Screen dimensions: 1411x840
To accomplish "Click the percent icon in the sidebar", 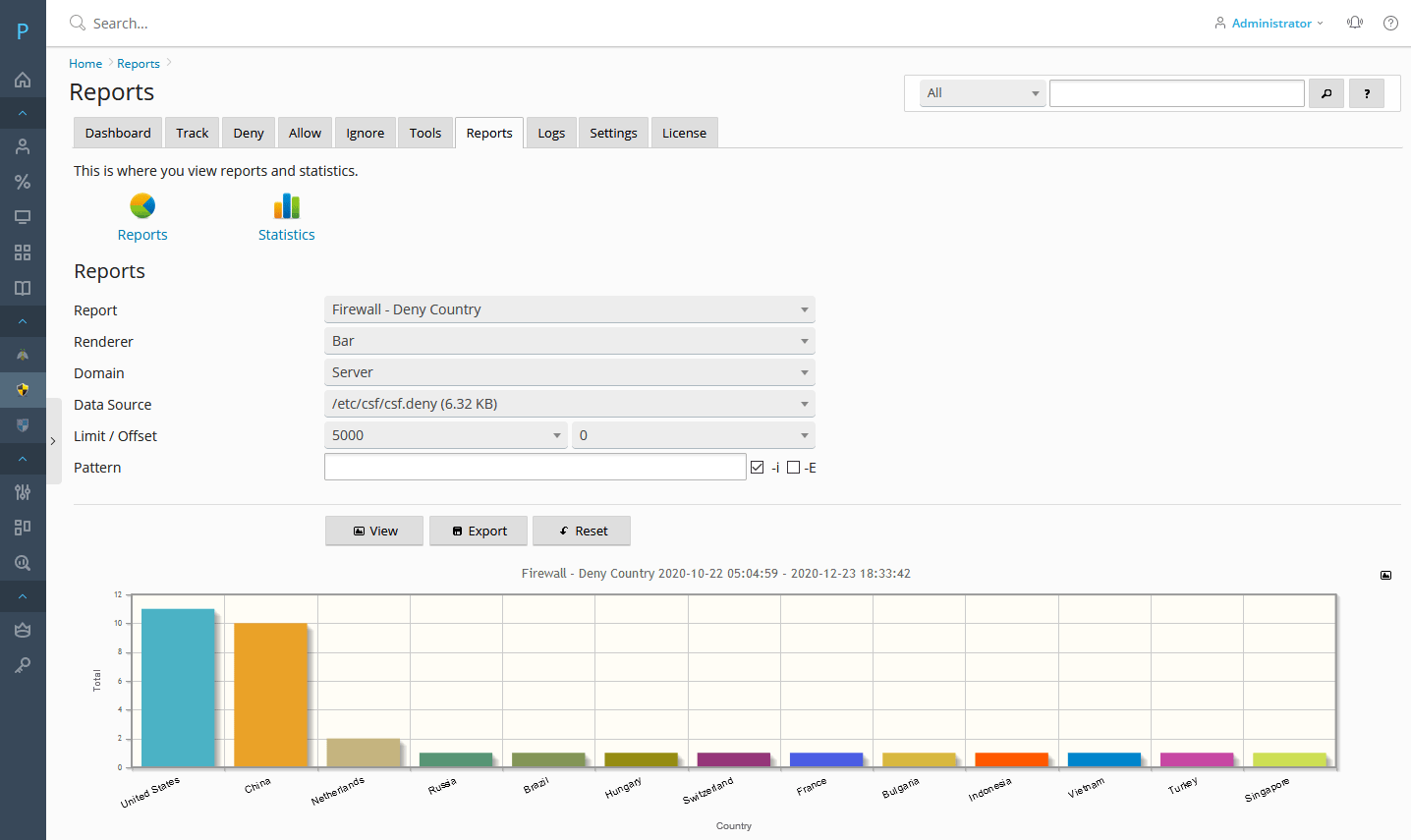I will click(x=23, y=182).
